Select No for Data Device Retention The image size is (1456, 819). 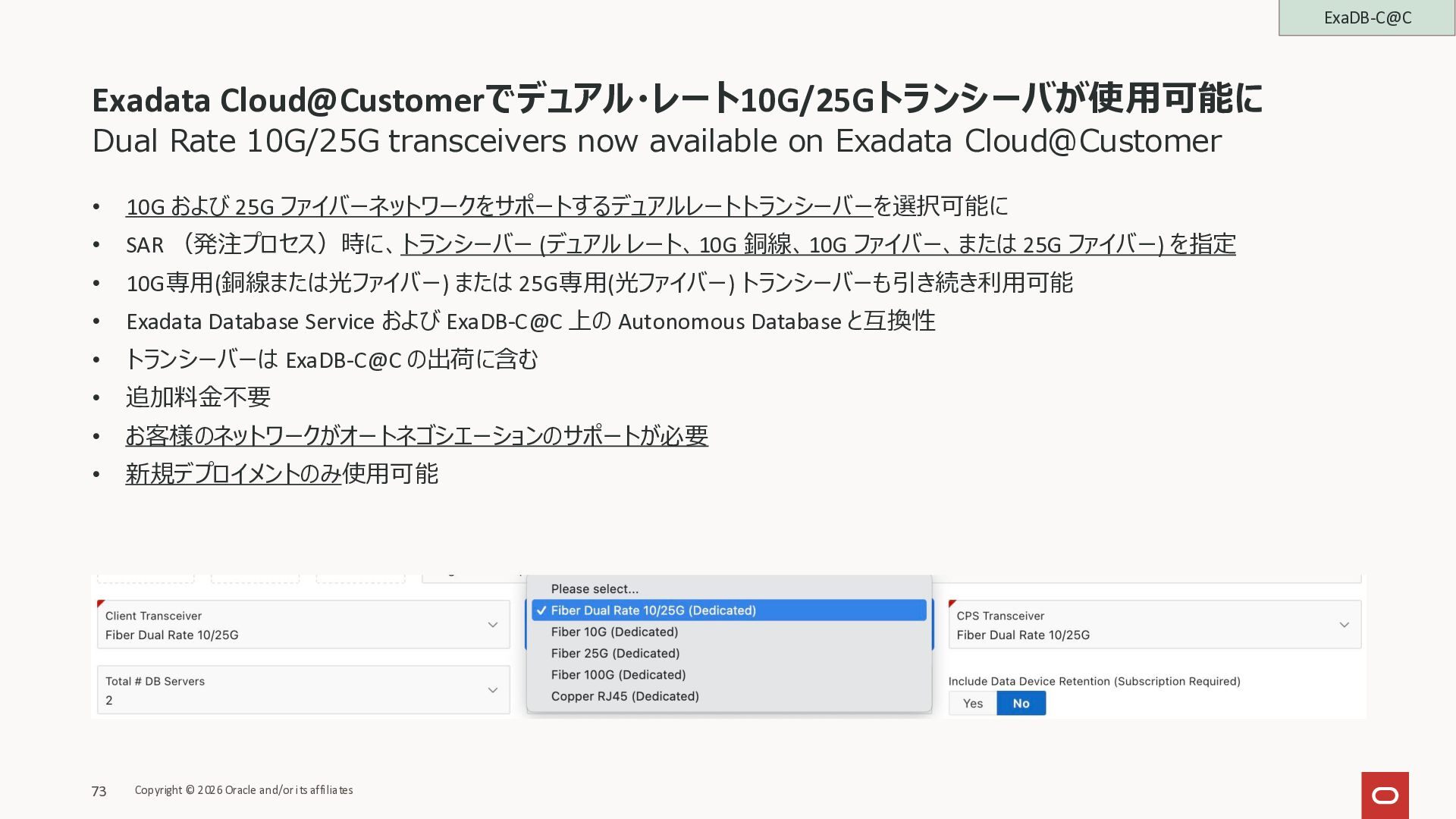[x=1021, y=704]
